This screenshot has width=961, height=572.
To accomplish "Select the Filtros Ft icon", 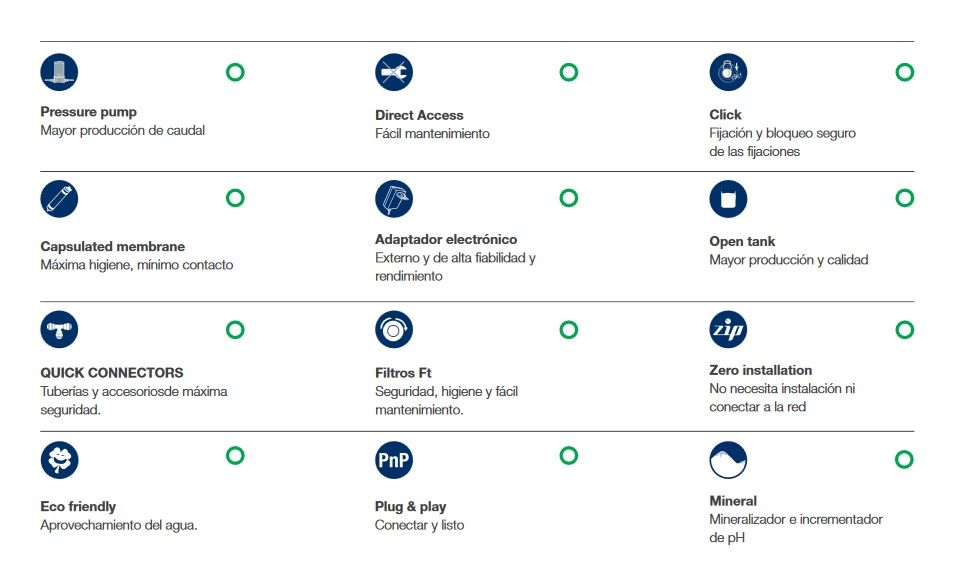I will tap(393, 329).
